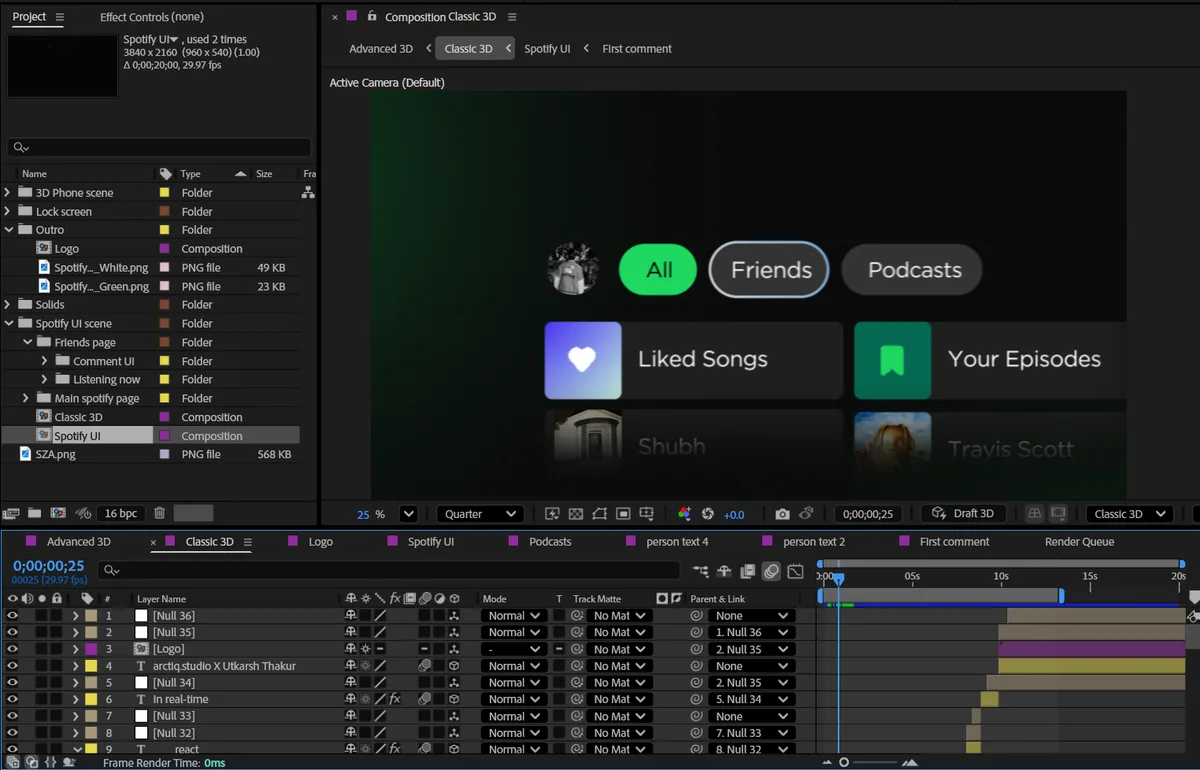Click First comment in the composition breadcrumb
The image size is (1200, 770).
click(x=637, y=48)
